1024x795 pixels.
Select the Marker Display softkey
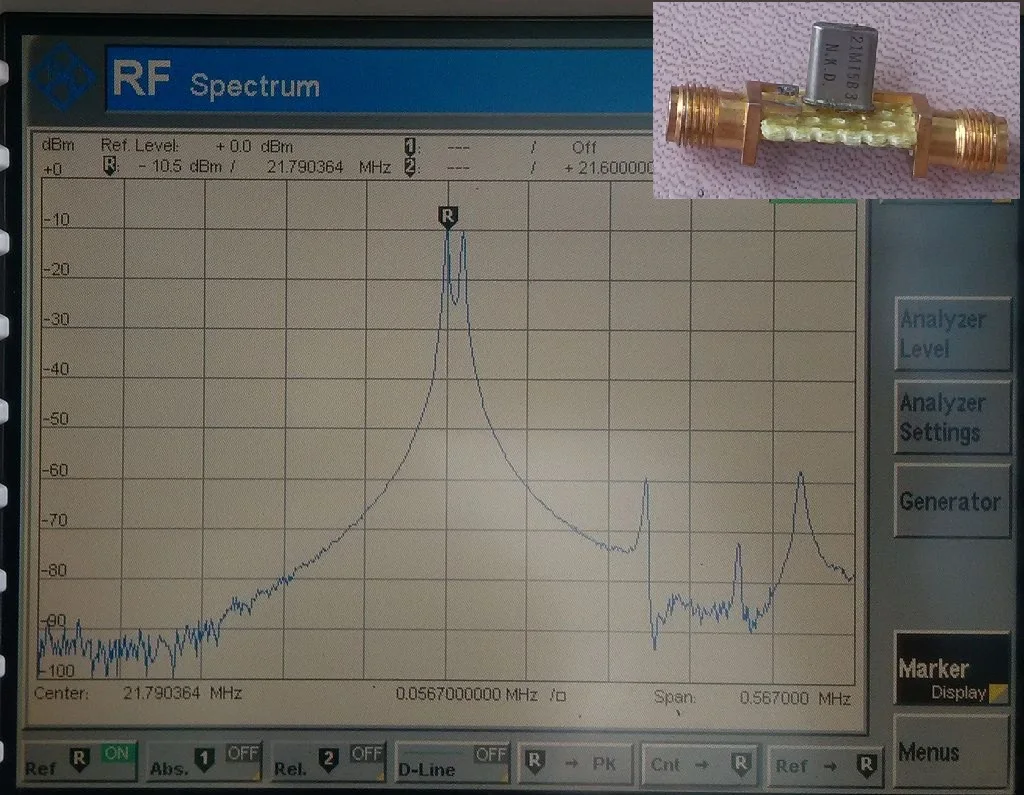click(953, 669)
